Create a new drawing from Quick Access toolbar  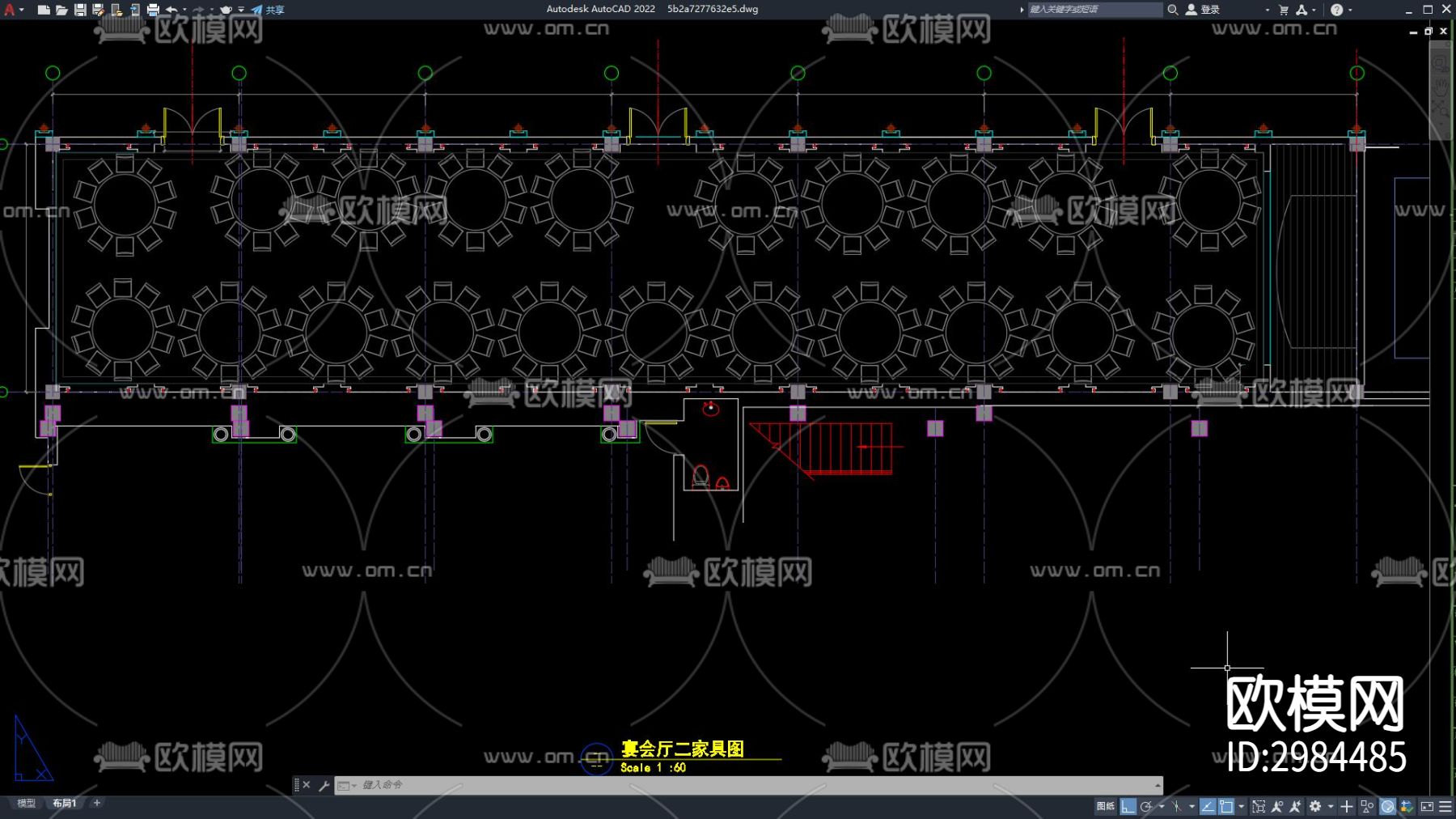click(44, 10)
